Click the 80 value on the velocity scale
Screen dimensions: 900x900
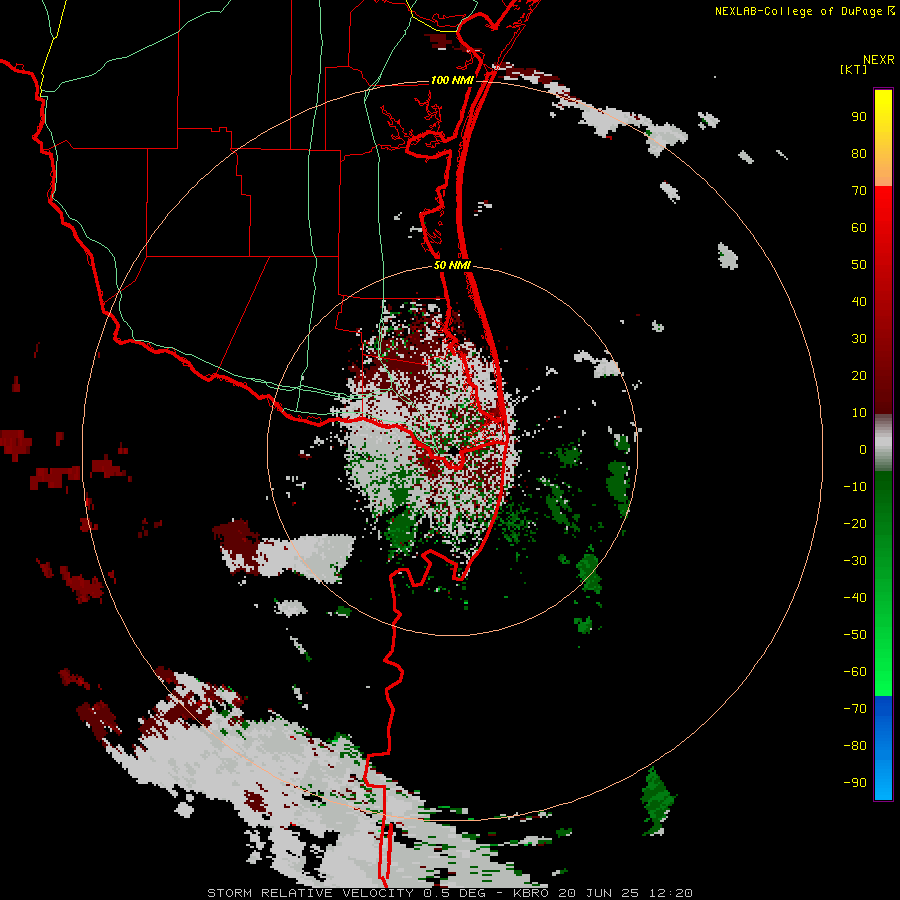tap(859, 154)
